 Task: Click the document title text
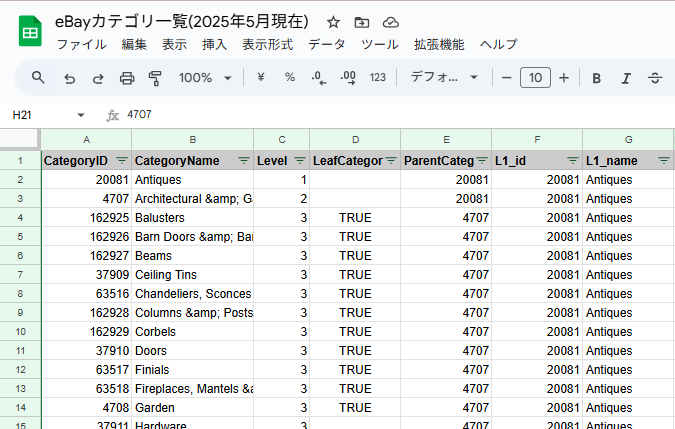pyautogui.click(x=181, y=22)
